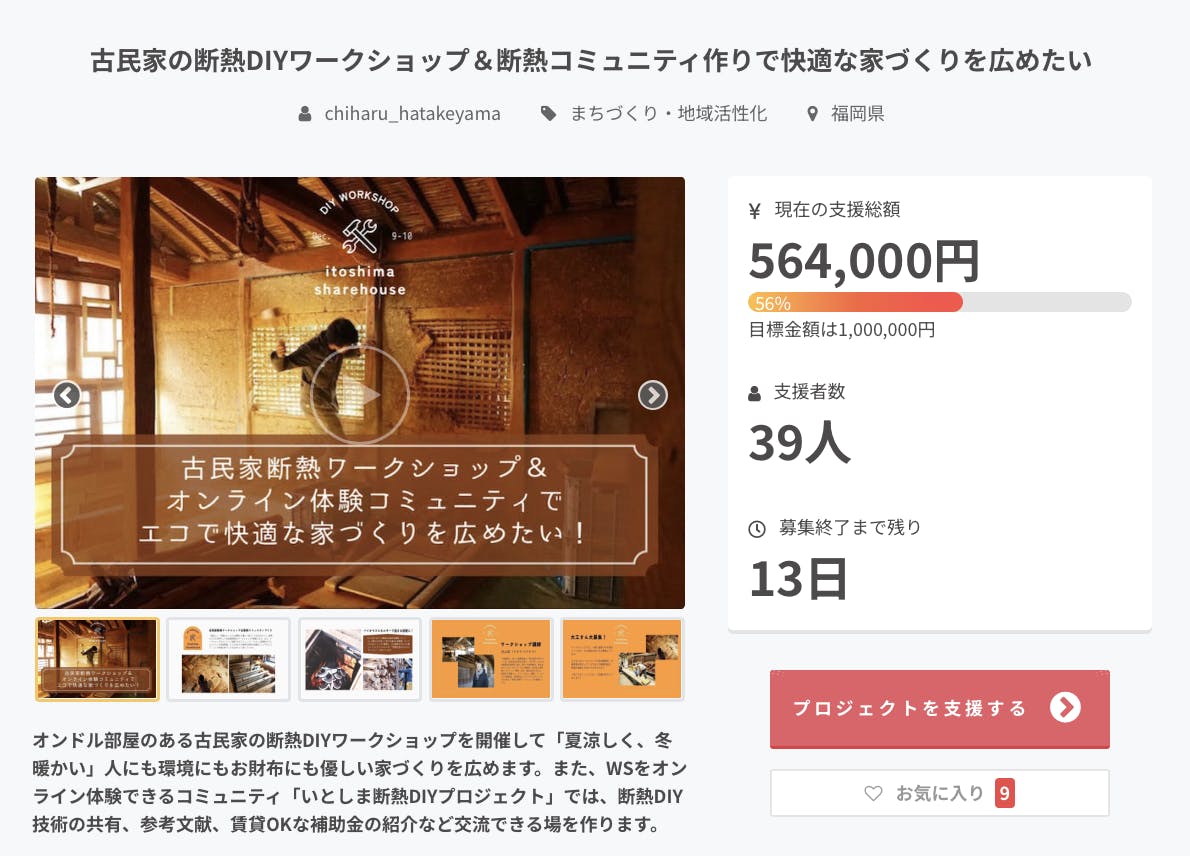Click the tag icon beside まちづくり・地域活性化
The image size is (1190, 856).
(x=548, y=114)
